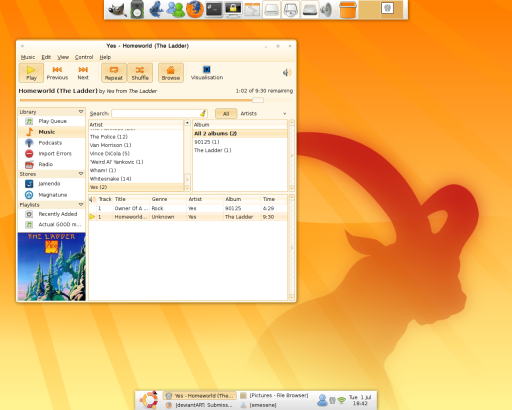Open Radio in the sidebar
512x410 pixels.
[x=52, y=164]
